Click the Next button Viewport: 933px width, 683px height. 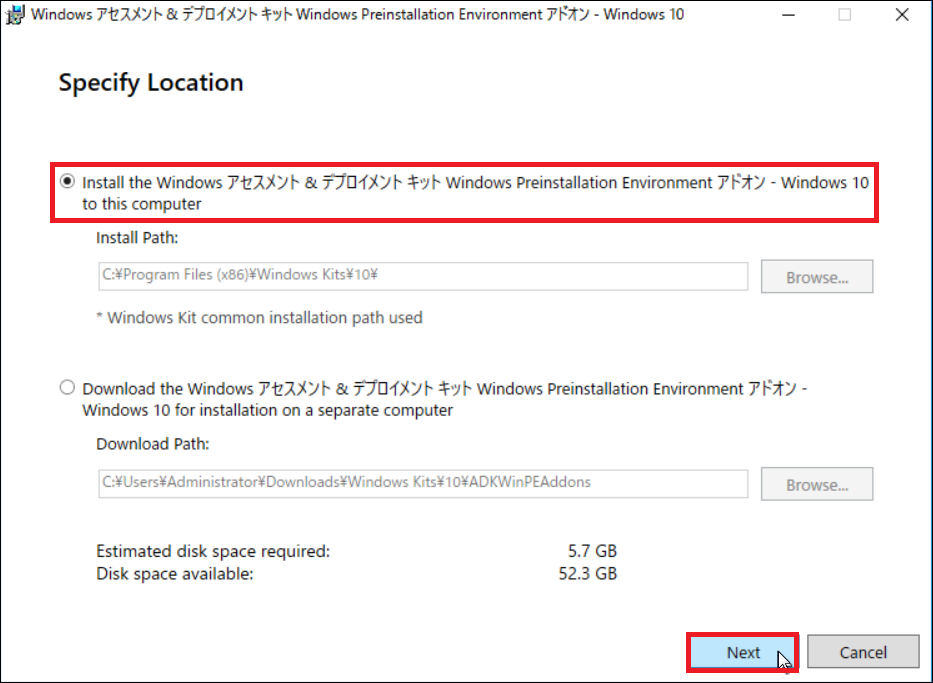point(743,652)
